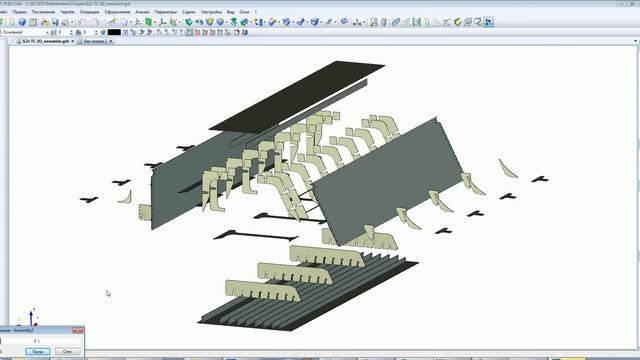Image resolution: width=640 pixels, height=360 pixels.
Task: Create a new 3D model with blue cube icon
Action: click(x=22, y=22)
